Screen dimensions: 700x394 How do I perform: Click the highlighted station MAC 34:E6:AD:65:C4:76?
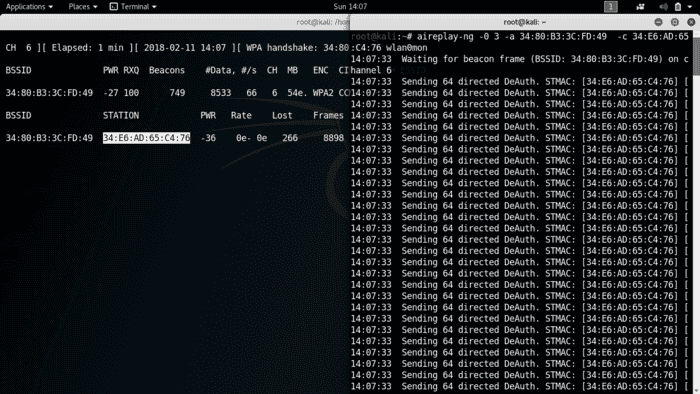click(146, 138)
